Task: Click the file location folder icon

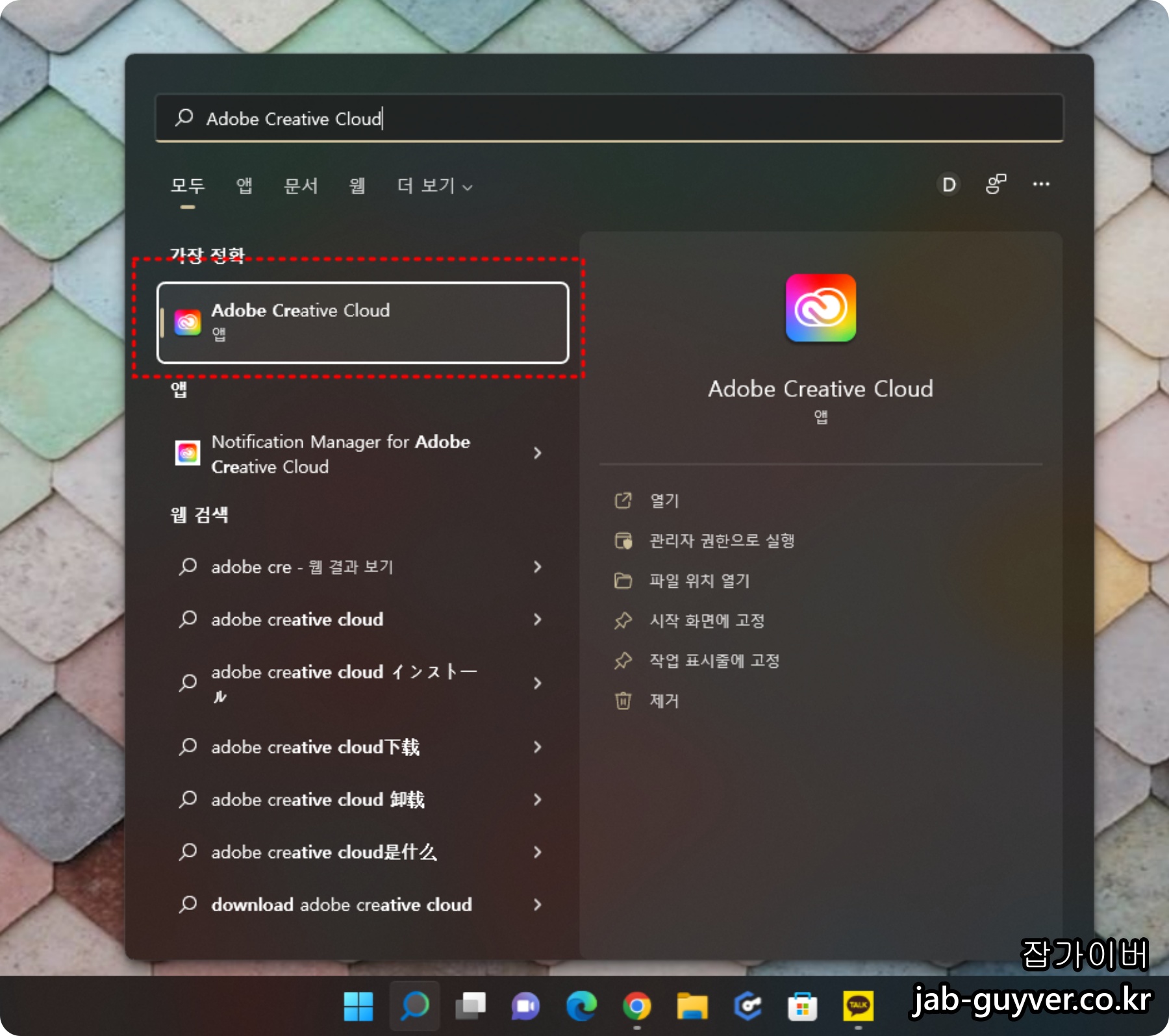Action: tap(623, 580)
